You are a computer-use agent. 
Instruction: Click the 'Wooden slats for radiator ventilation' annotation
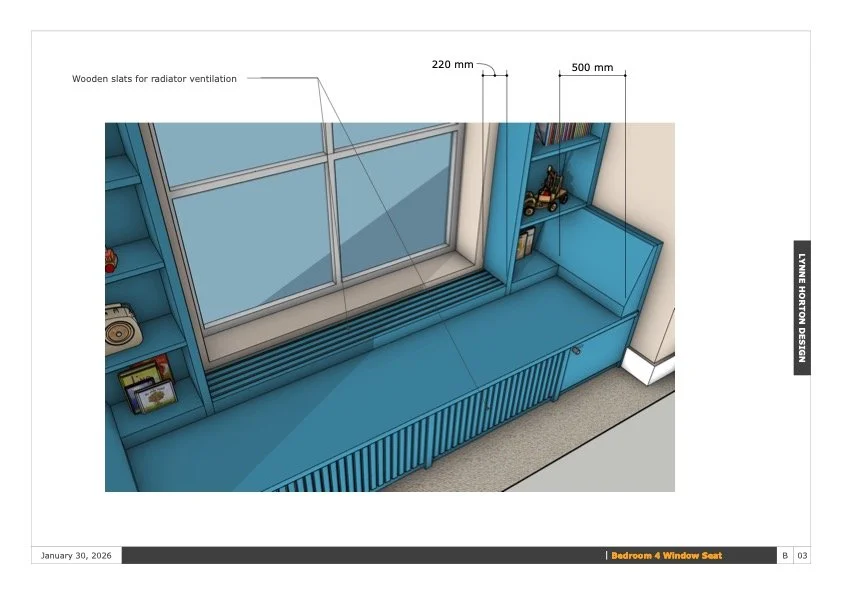pyautogui.click(x=155, y=78)
